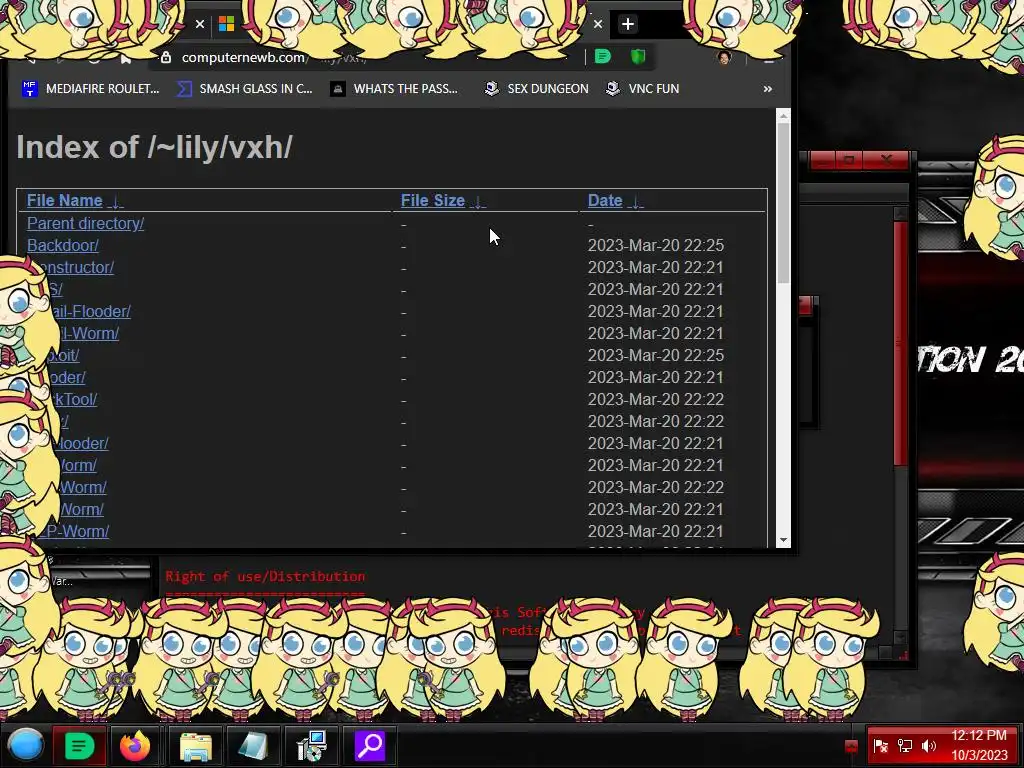Image resolution: width=1024 pixels, height=768 pixels.
Task: Click the site lock icon in address bar
Action: point(166,57)
